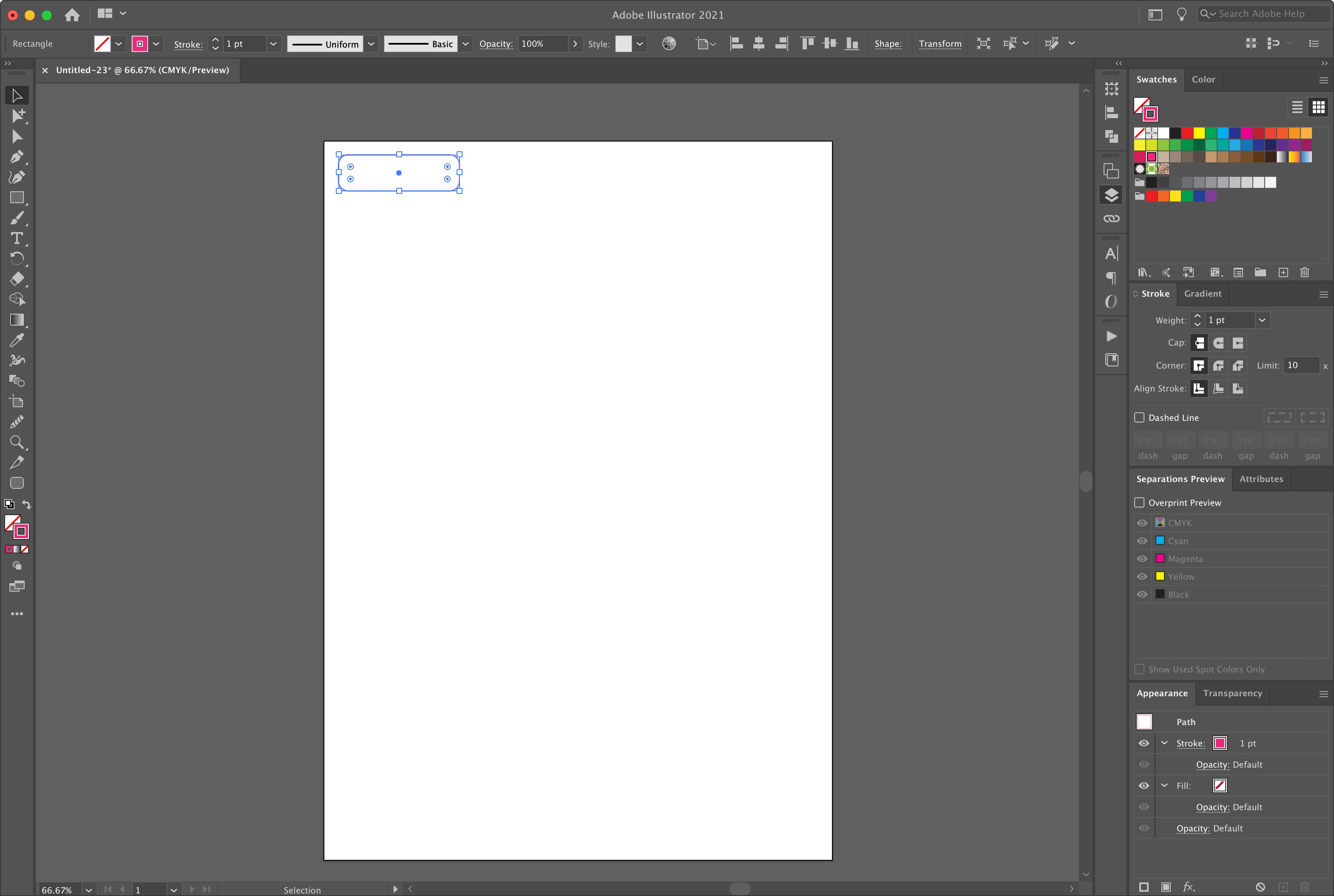Open the Basic brush definition dropdown

(465, 43)
